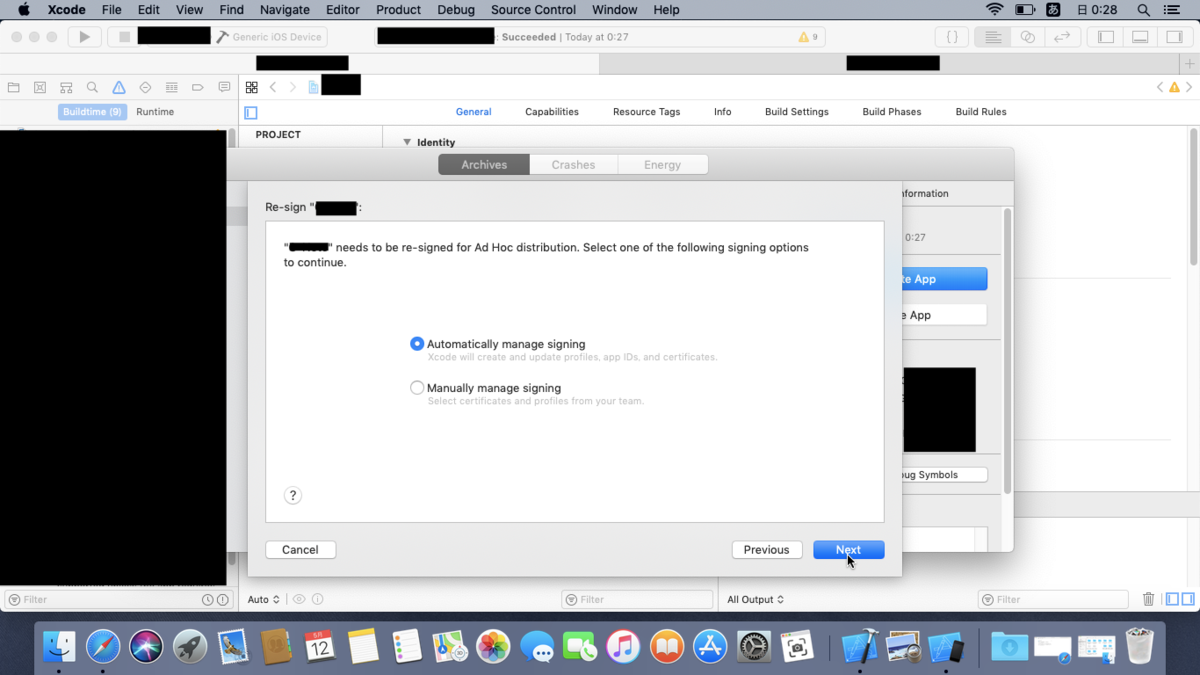Select Manually manage signing radio button
Viewport: 1200px width, 675px height.
417,388
